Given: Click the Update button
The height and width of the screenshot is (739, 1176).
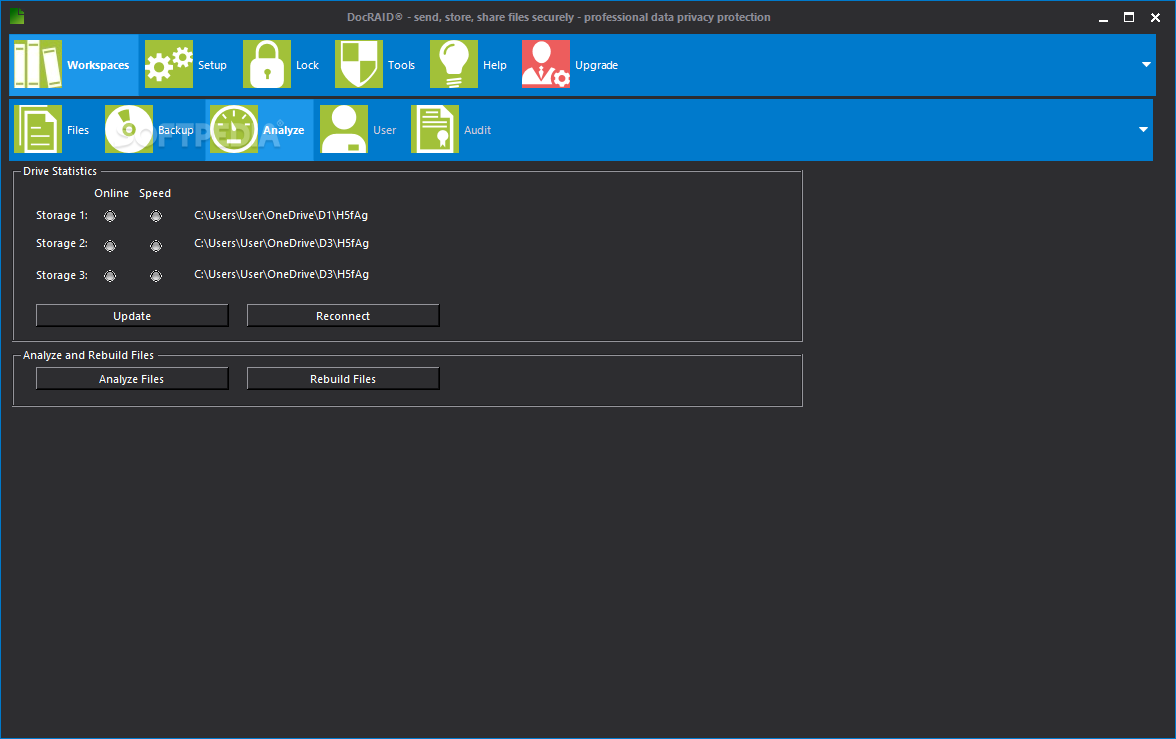Looking at the screenshot, I should pyautogui.click(x=132, y=316).
